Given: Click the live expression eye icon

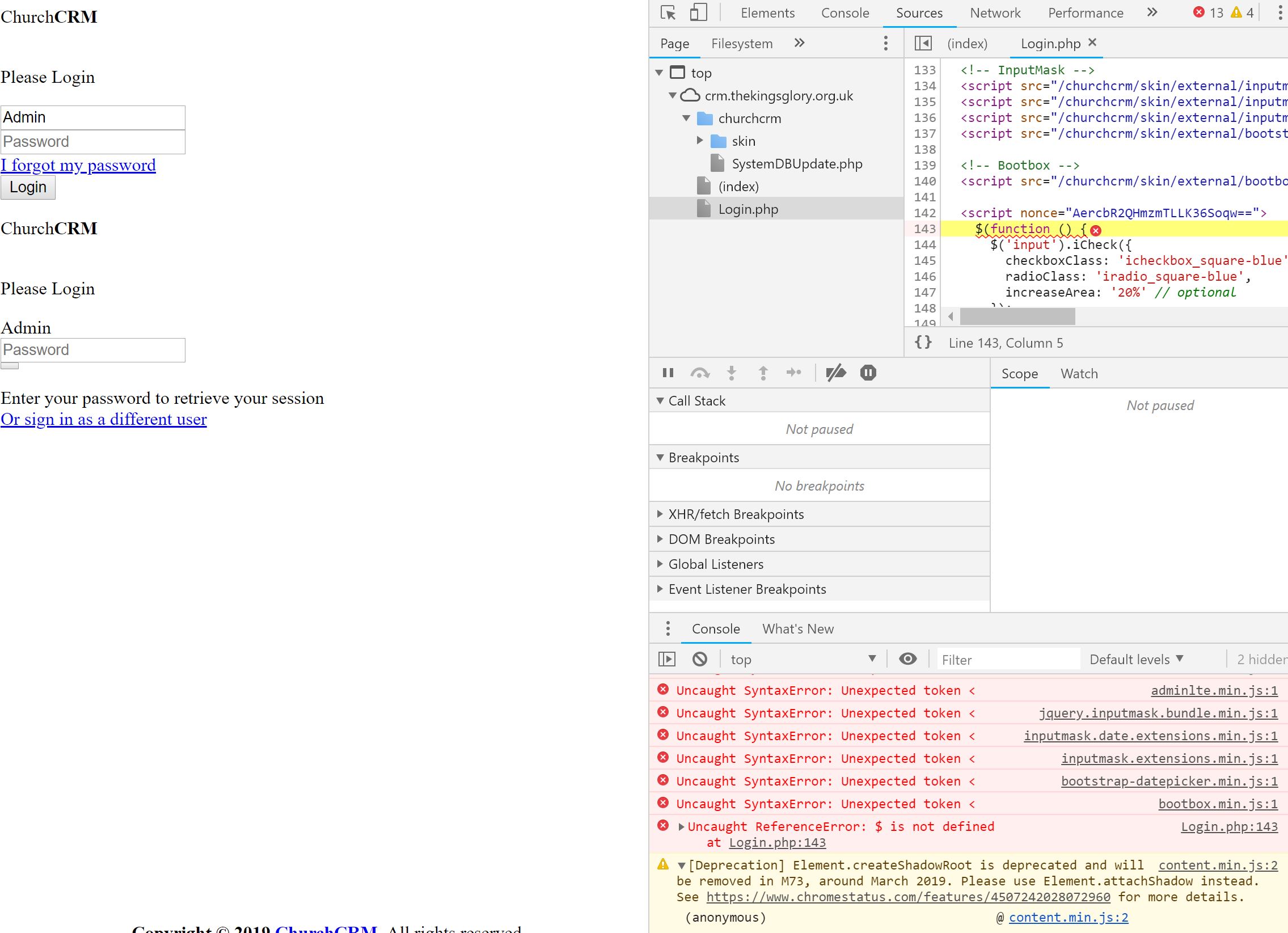Looking at the screenshot, I should [907, 658].
